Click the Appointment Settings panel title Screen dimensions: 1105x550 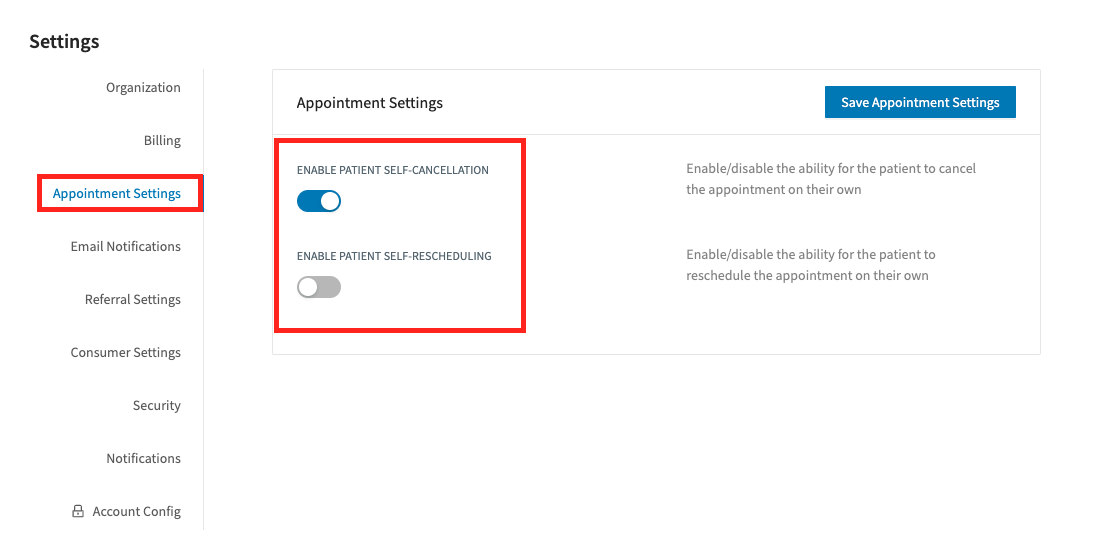[369, 103]
